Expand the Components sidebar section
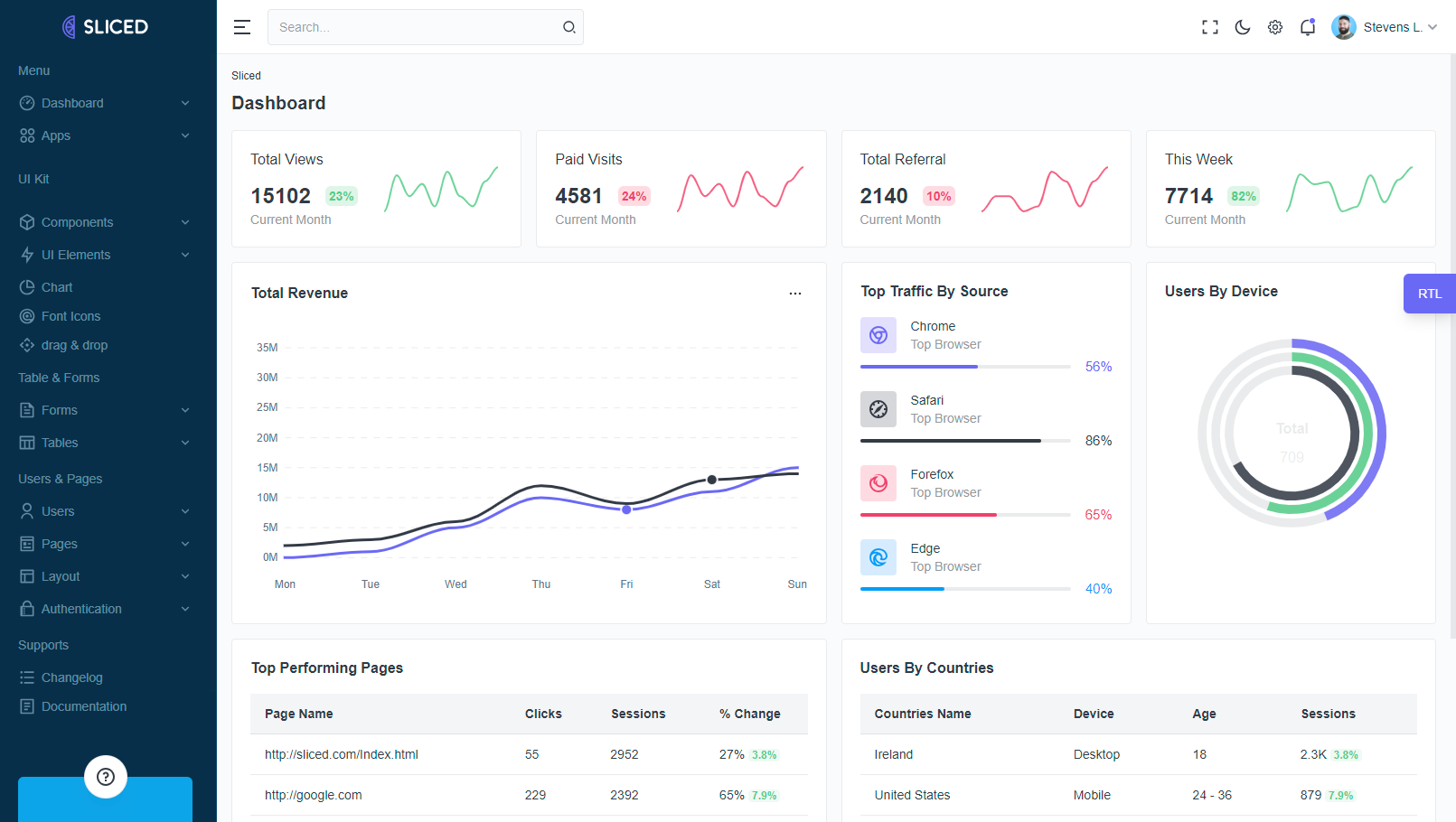This screenshot has height=822, width=1456. click(x=105, y=222)
